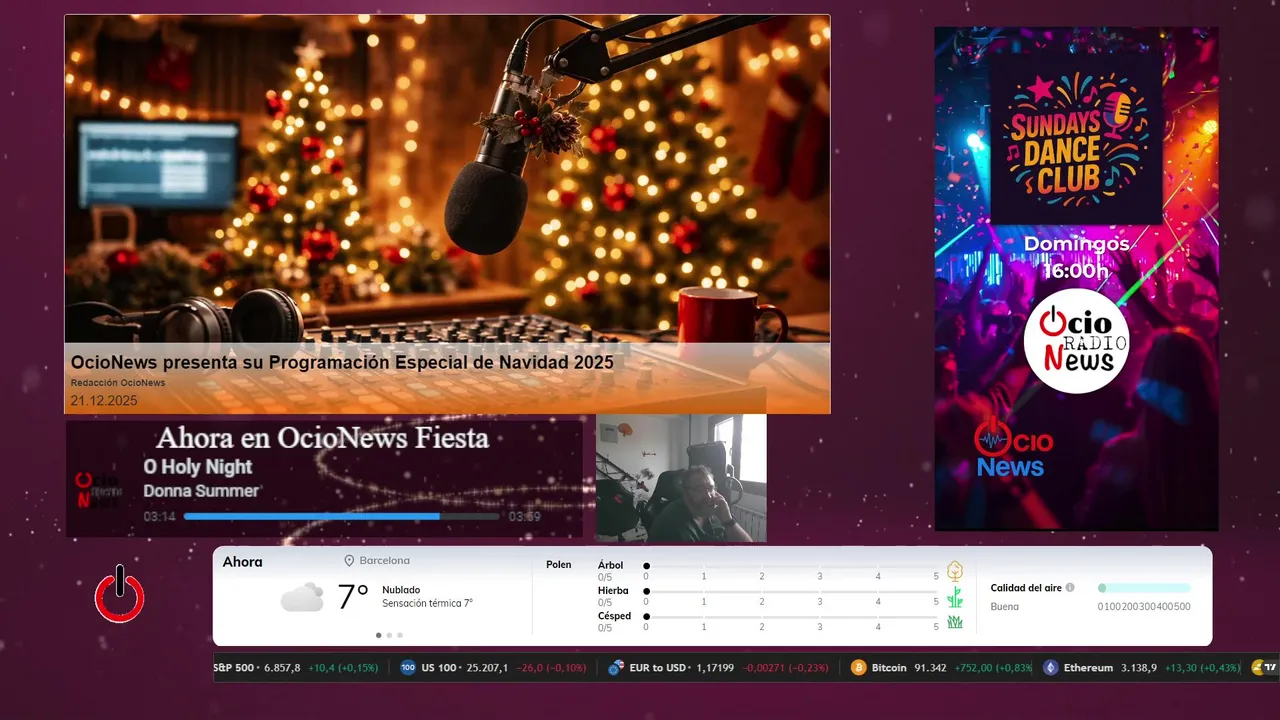Click the Hierba pollen level slider

tap(792, 592)
